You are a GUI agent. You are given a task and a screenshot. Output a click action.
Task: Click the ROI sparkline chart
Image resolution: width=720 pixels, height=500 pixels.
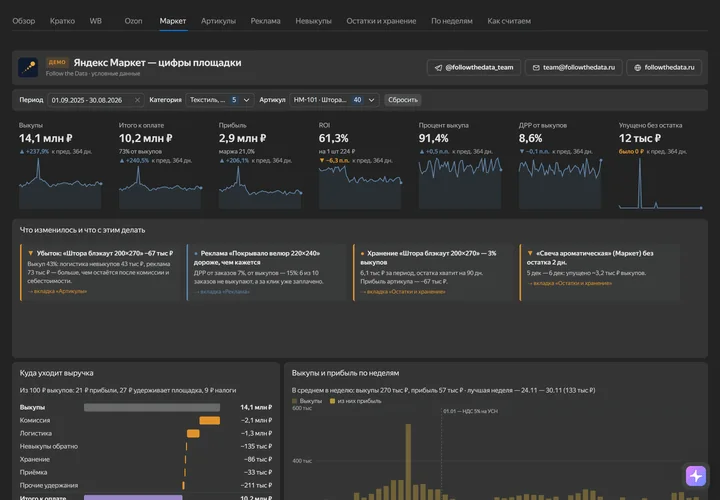pos(360,187)
